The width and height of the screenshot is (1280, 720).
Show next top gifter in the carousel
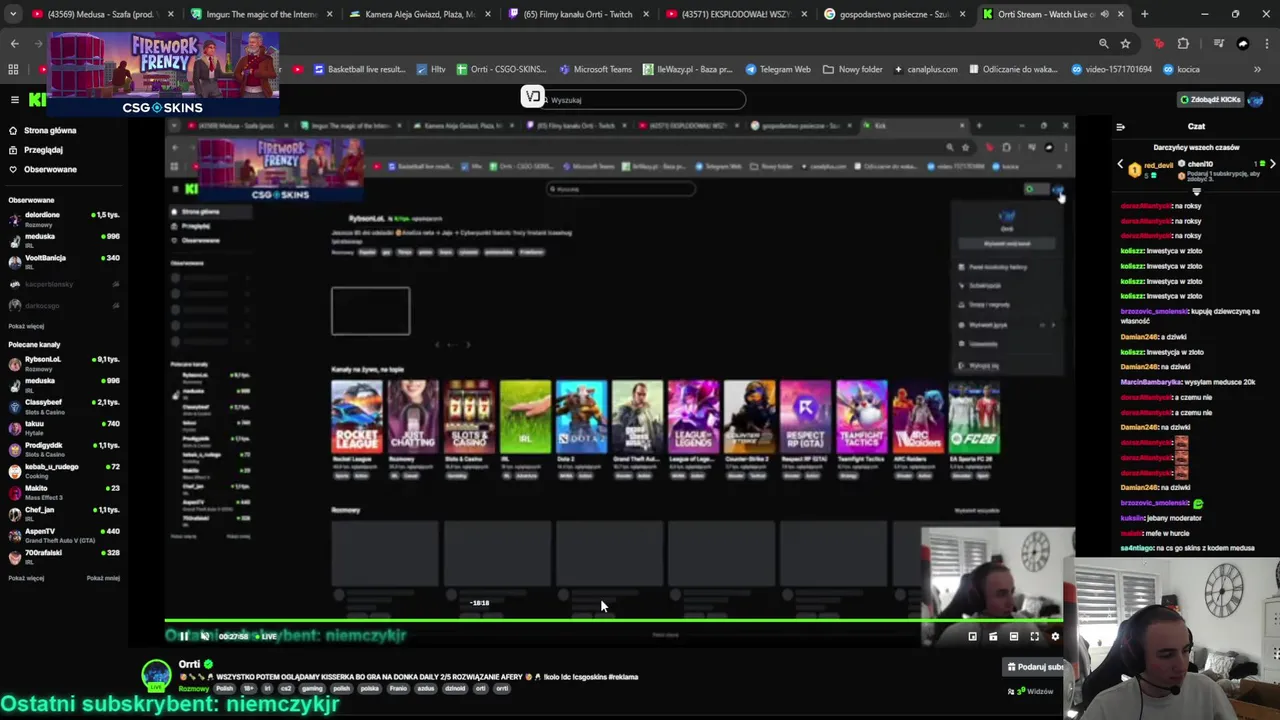pos(1272,164)
